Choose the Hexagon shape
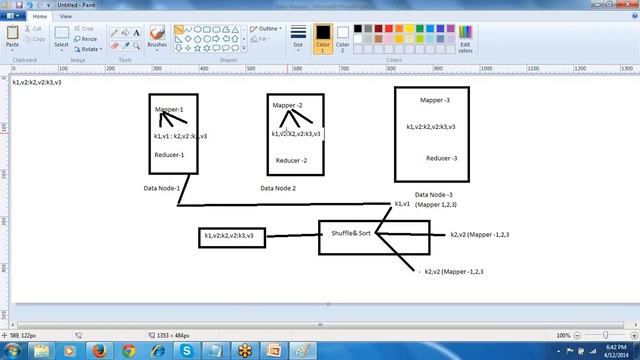This screenshot has height=360, width=640. pyautogui.click(x=207, y=39)
